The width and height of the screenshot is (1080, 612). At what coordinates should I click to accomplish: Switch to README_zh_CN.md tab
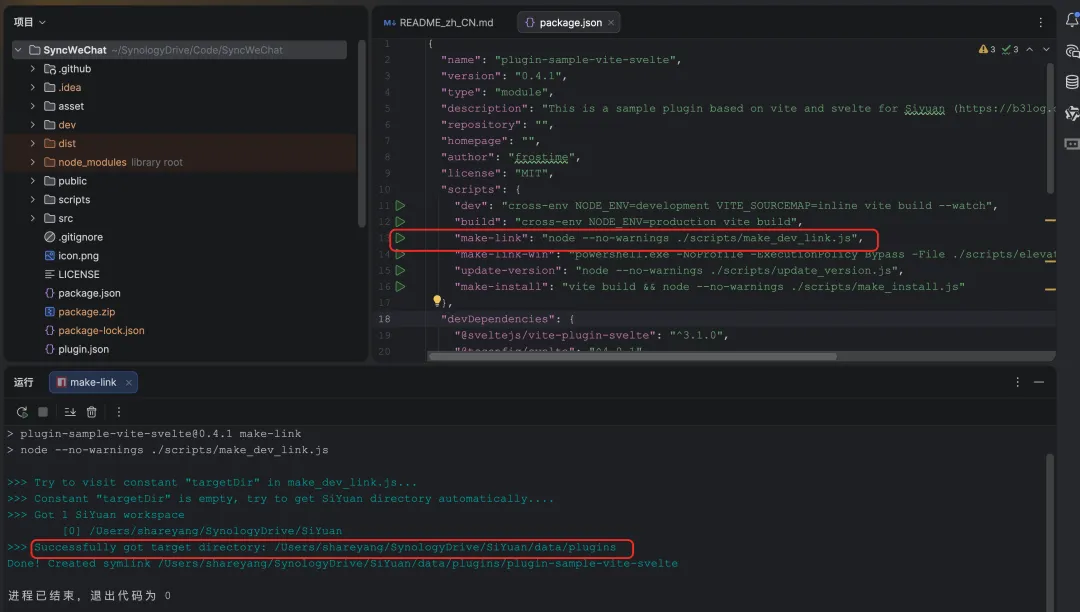click(x=439, y=23)
